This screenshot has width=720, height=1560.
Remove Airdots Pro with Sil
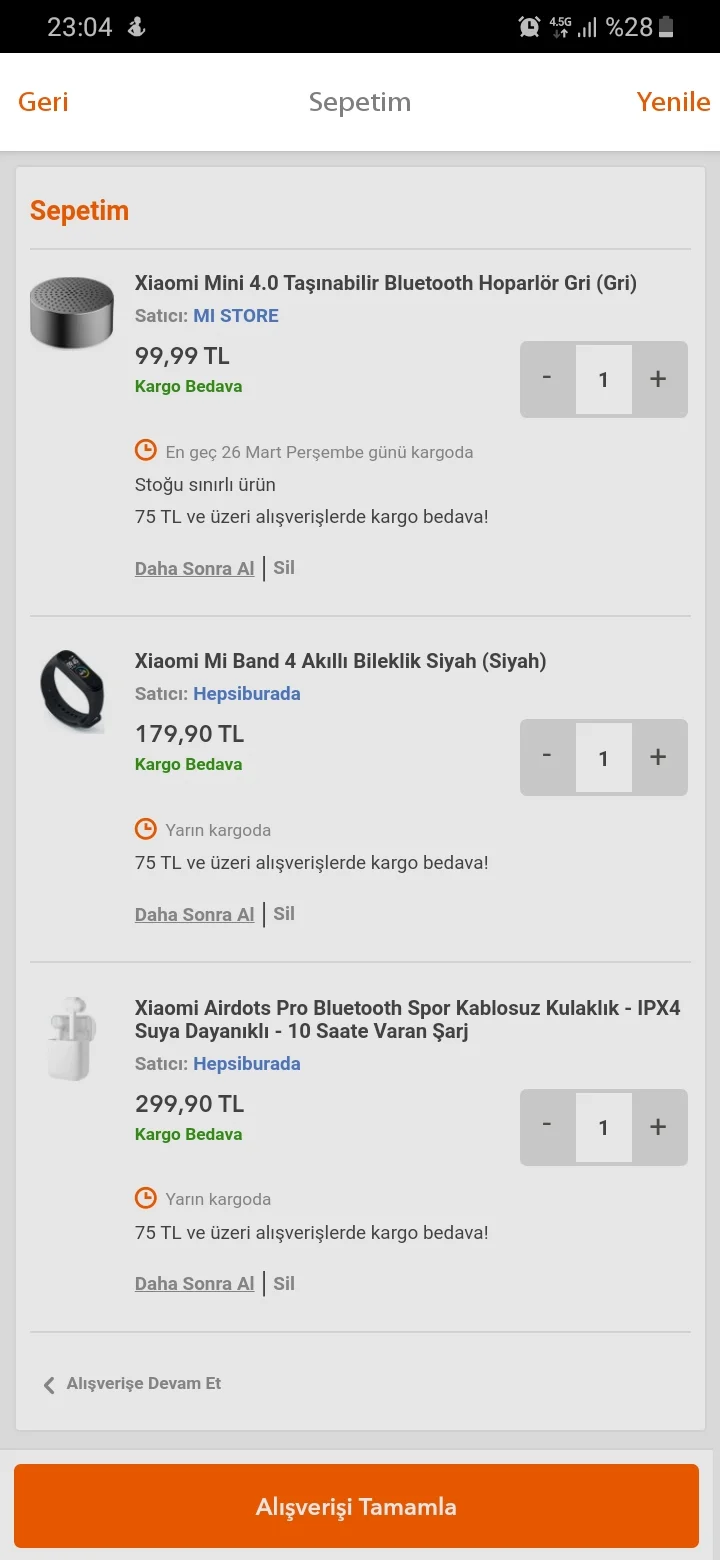point(284,1284)
